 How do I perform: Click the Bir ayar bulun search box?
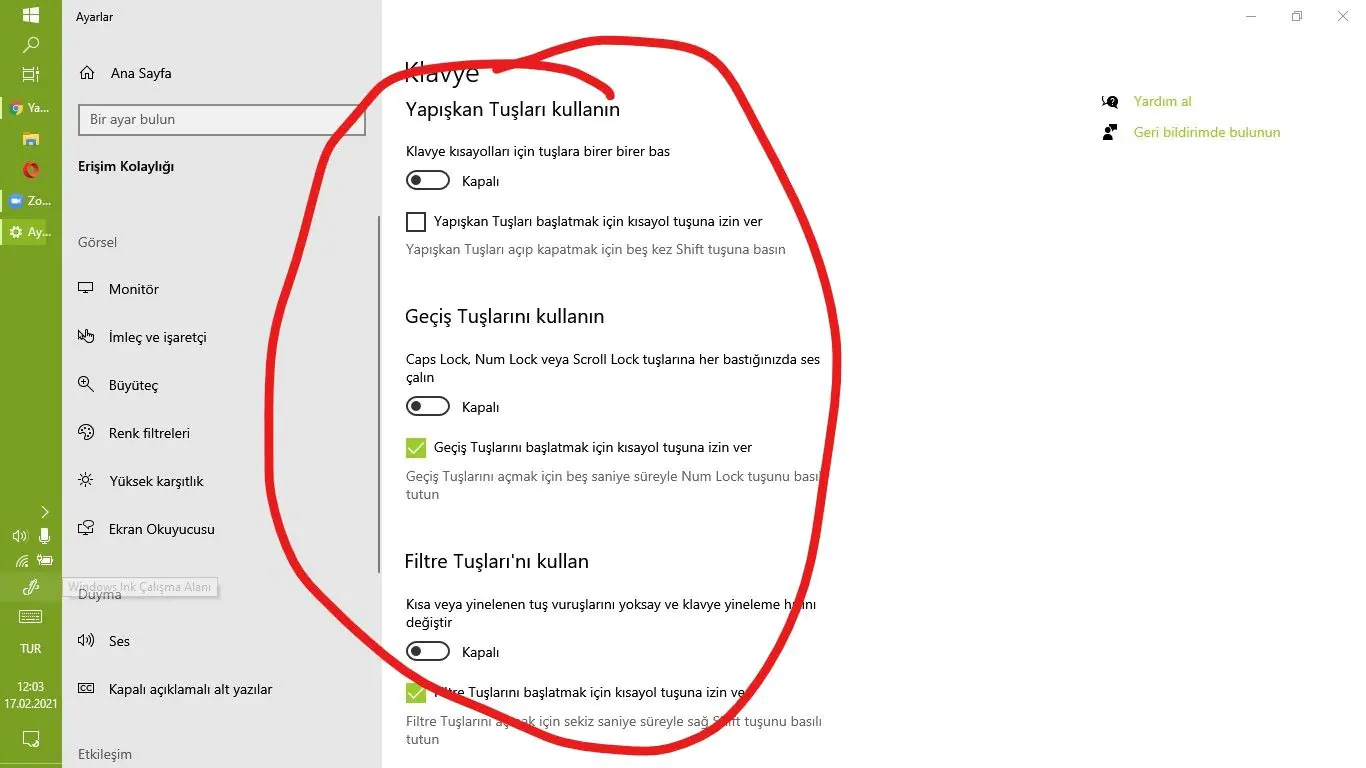tap(222, 120)
